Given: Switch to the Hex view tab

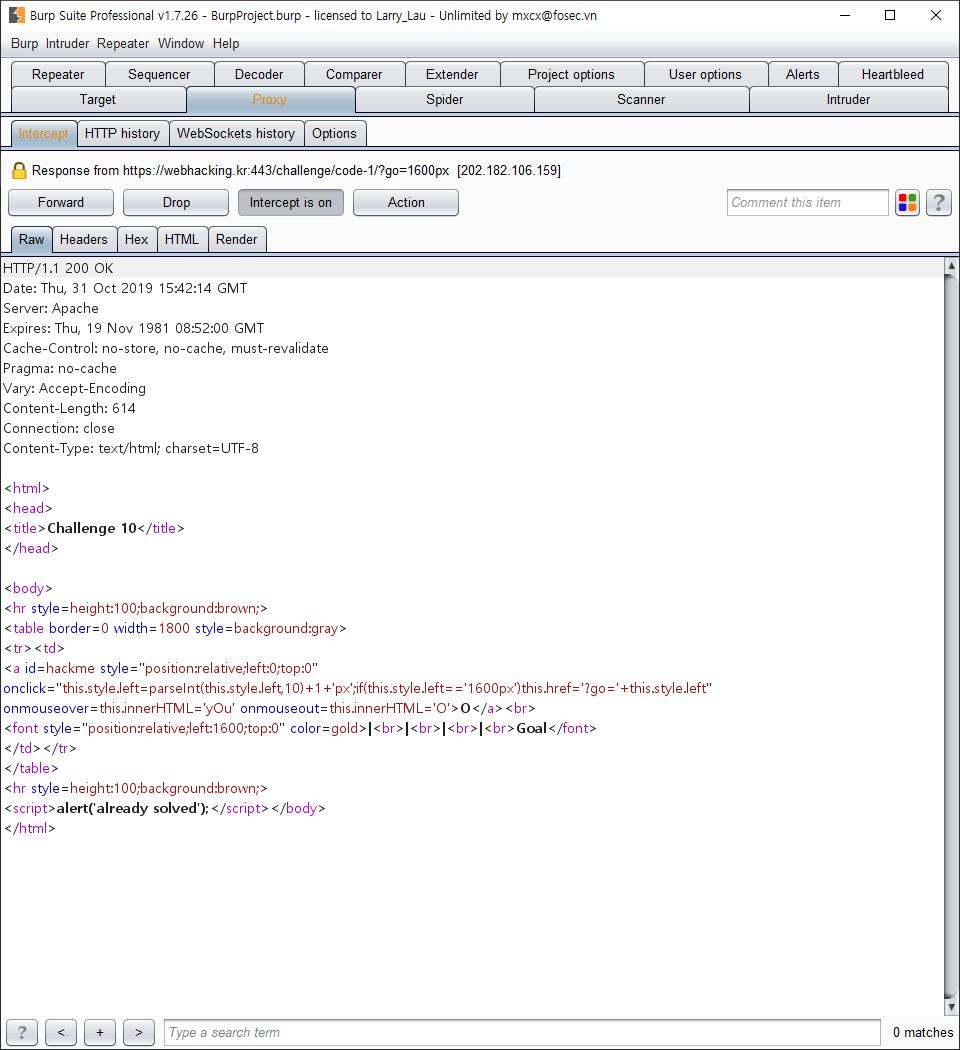Looking at the screenshot, I should point(137,240).
